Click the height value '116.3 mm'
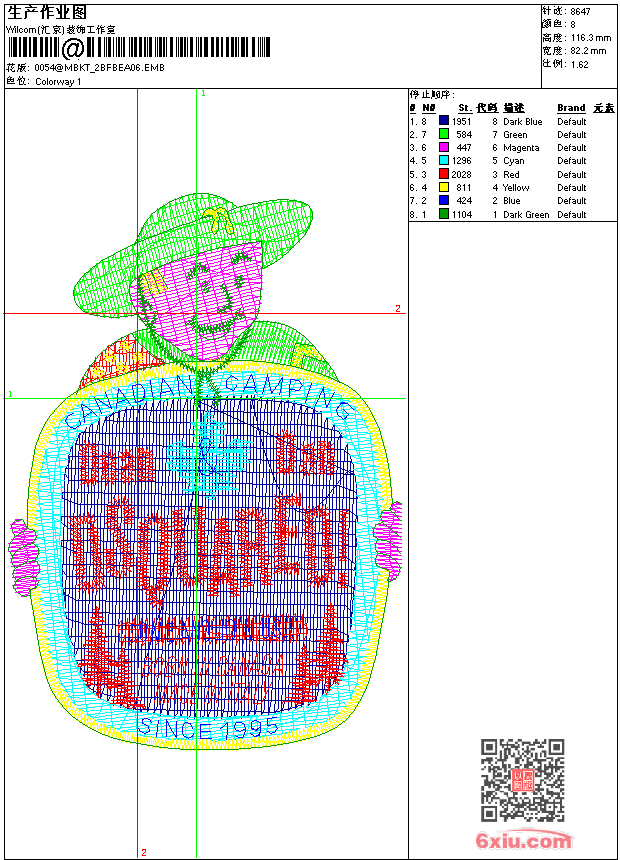This screenshot has width=620, height=860. (590, 38)
